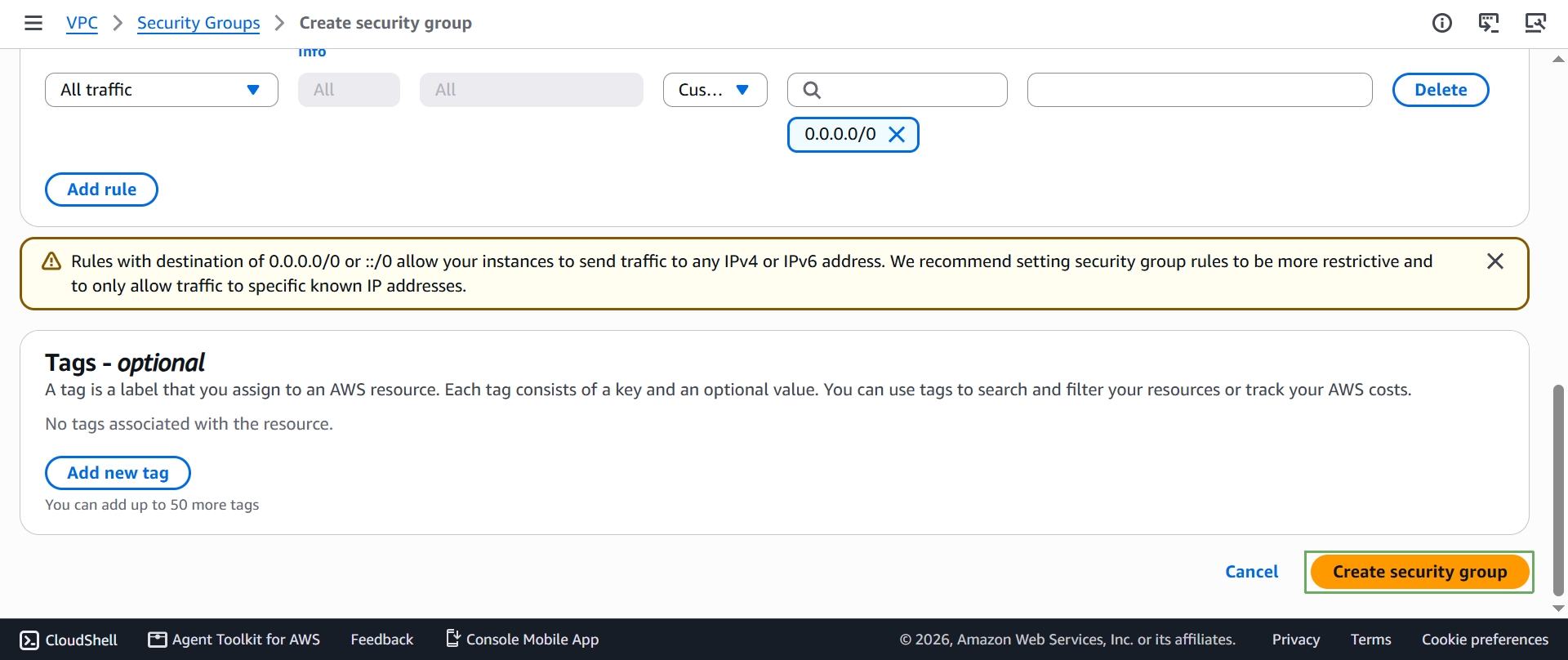Dismiss the destination warning banner
This screenshot has width=1568, height=660.
[x=1495, y=261]
